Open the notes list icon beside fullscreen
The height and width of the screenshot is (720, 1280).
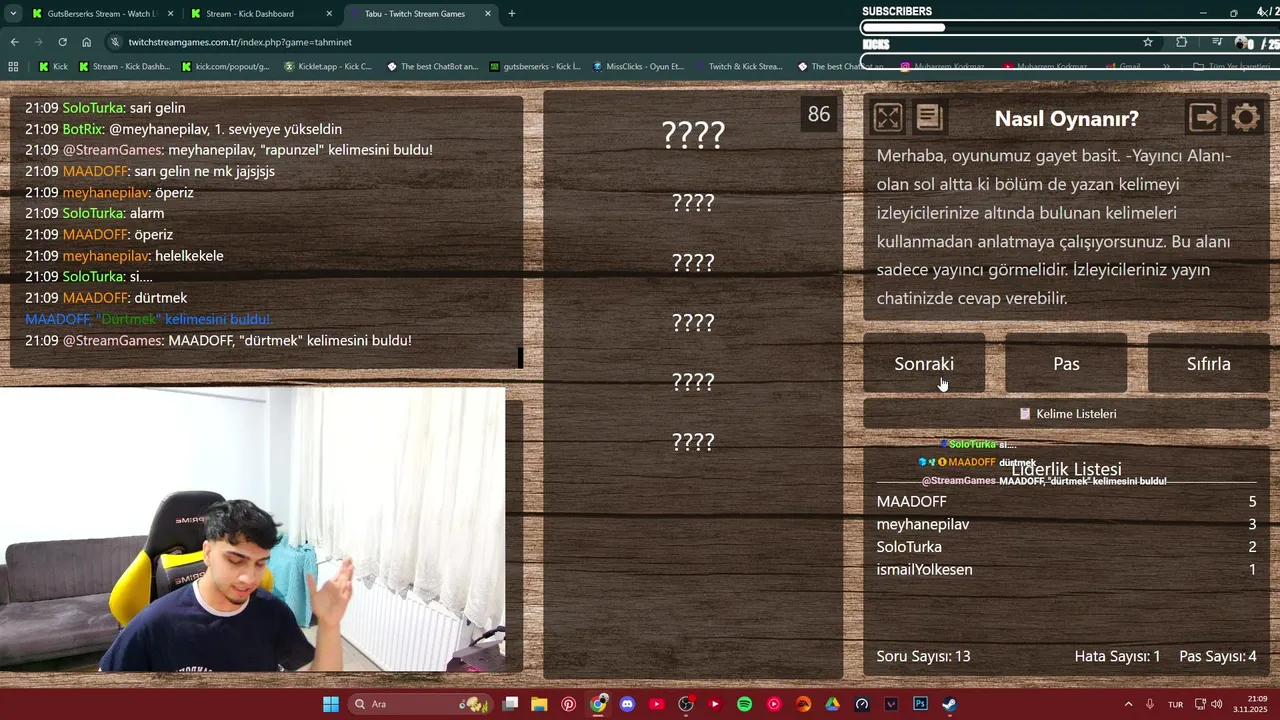(929, 118)
